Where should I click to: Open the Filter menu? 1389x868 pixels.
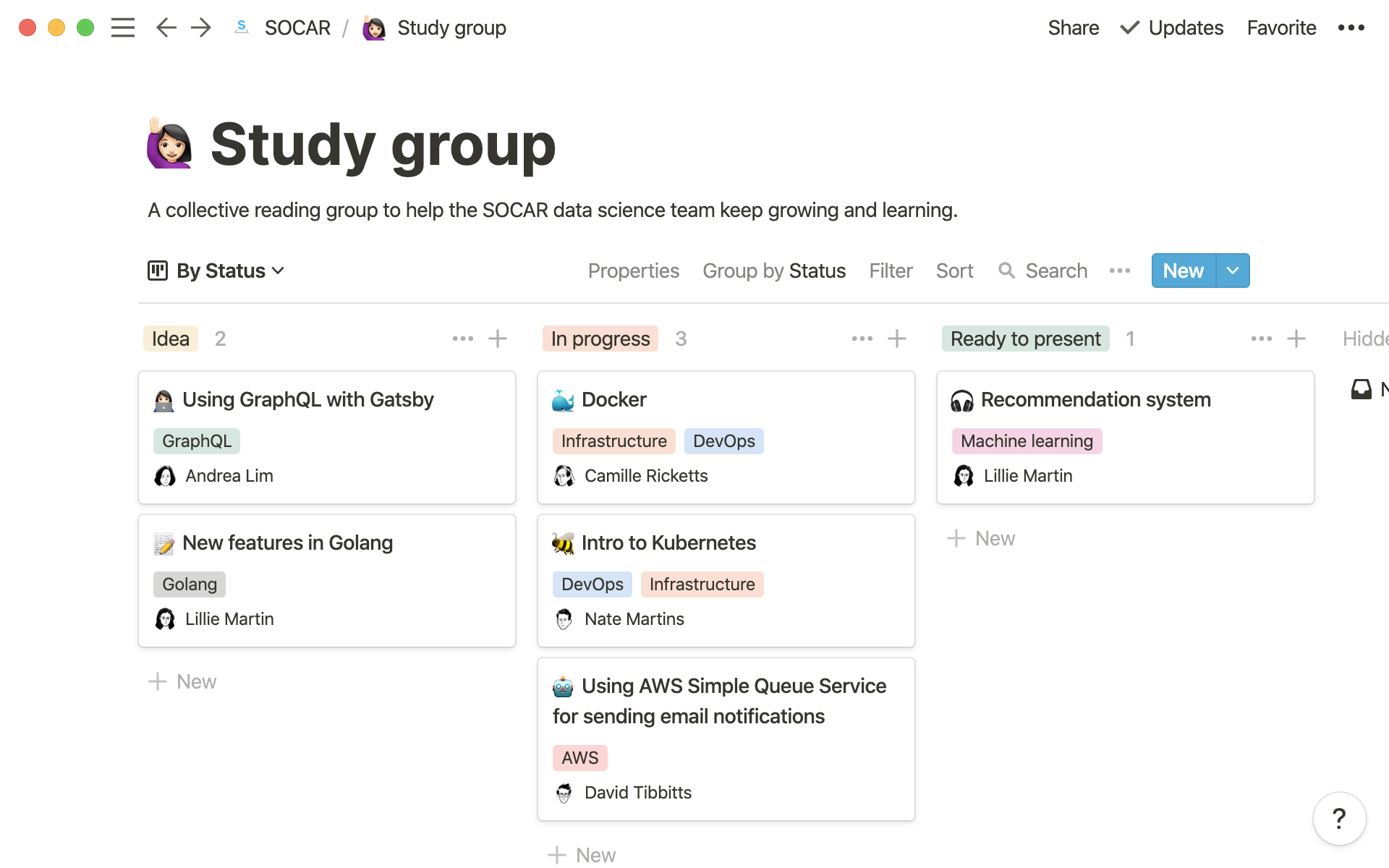(891, 271)
